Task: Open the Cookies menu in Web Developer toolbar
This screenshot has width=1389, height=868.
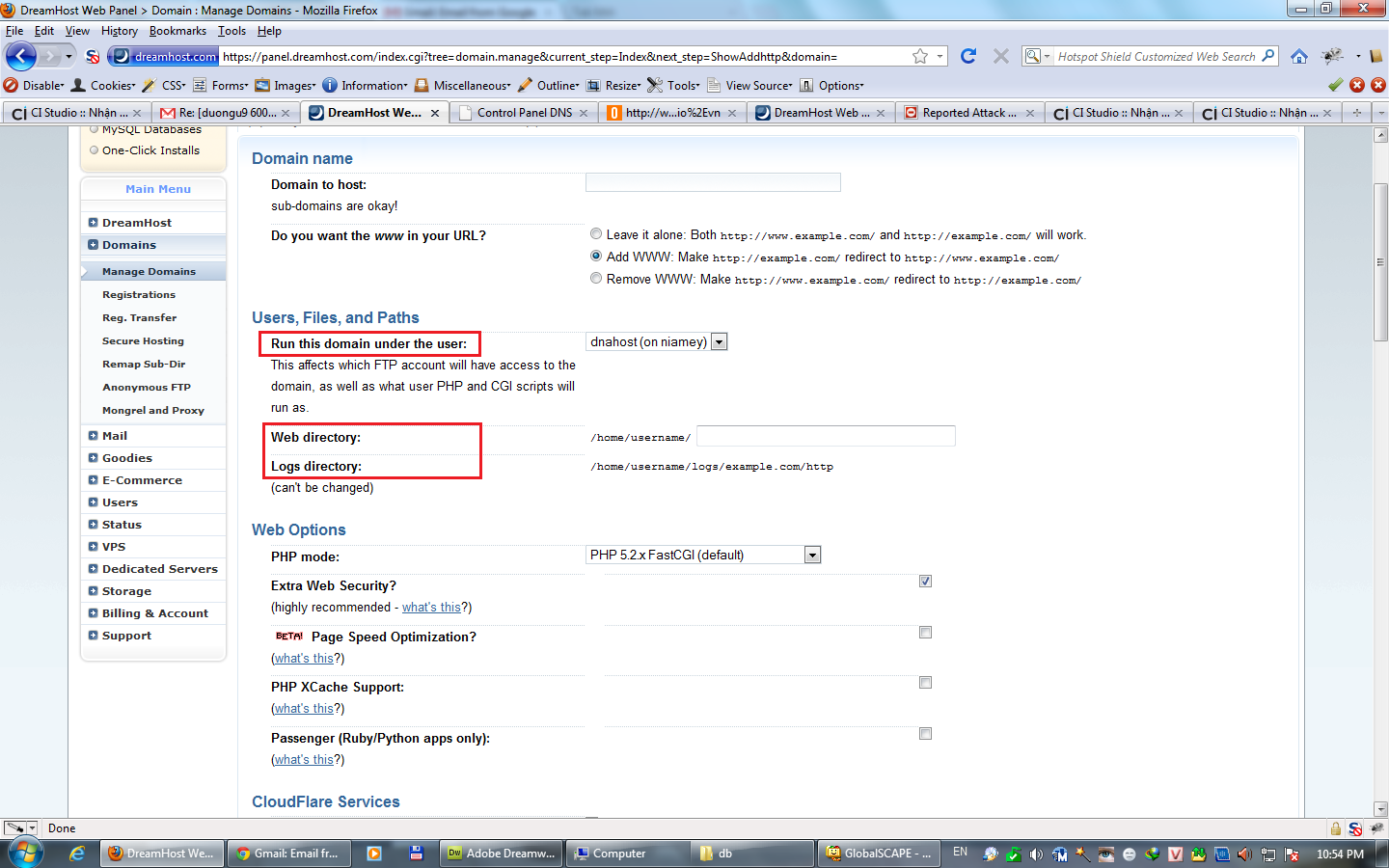Action: [103, 85]
